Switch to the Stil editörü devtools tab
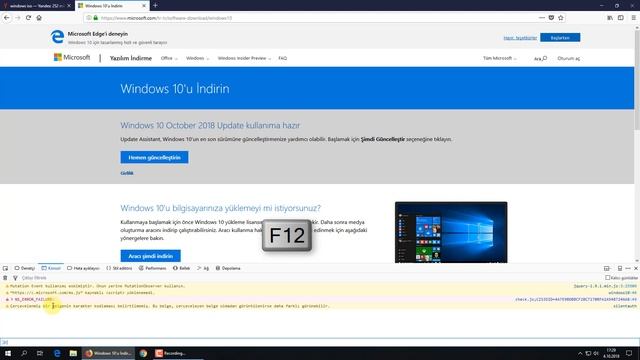This screenshot has height=360, width=640. point(119,268)
